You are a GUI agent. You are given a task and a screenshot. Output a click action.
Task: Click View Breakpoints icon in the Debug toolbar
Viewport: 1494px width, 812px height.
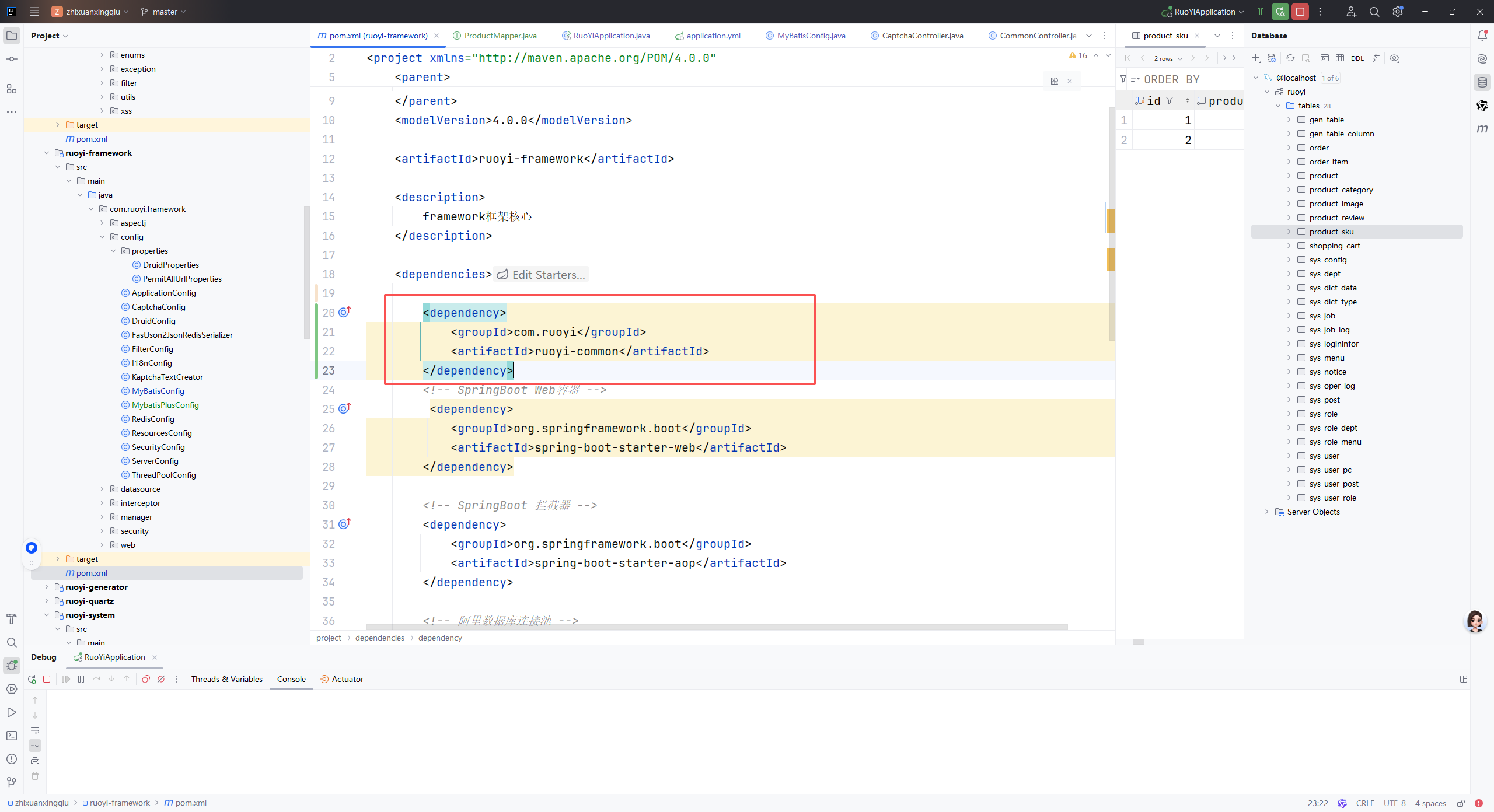pos(146,679)
